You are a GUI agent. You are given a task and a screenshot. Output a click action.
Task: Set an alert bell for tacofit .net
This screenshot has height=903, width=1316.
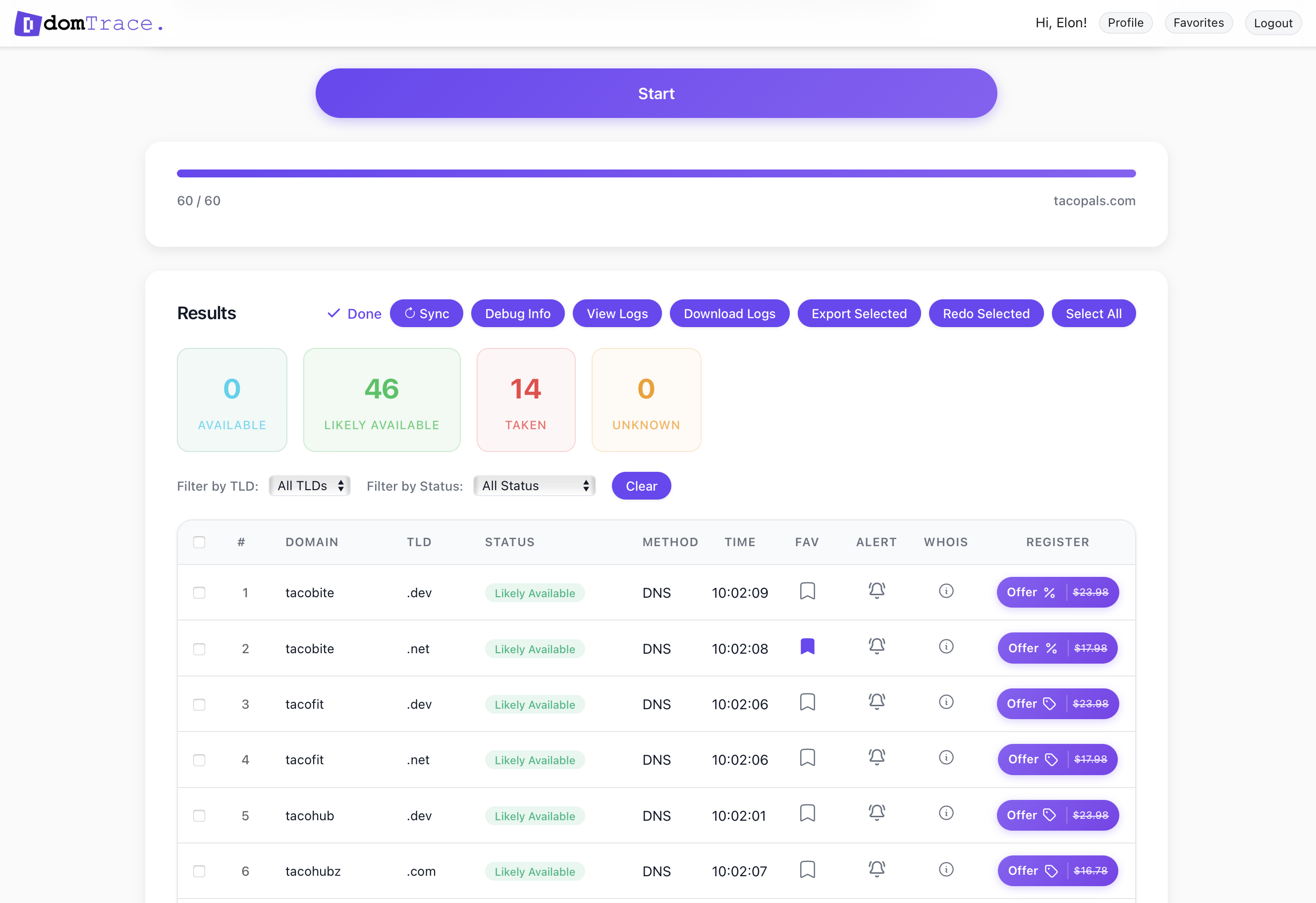click(877, 757)
